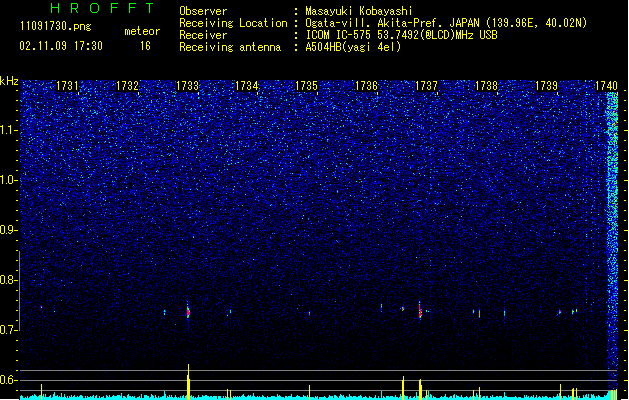
Task: Click the 0.7 frequency axis label
Action: [x=9, y=330]
